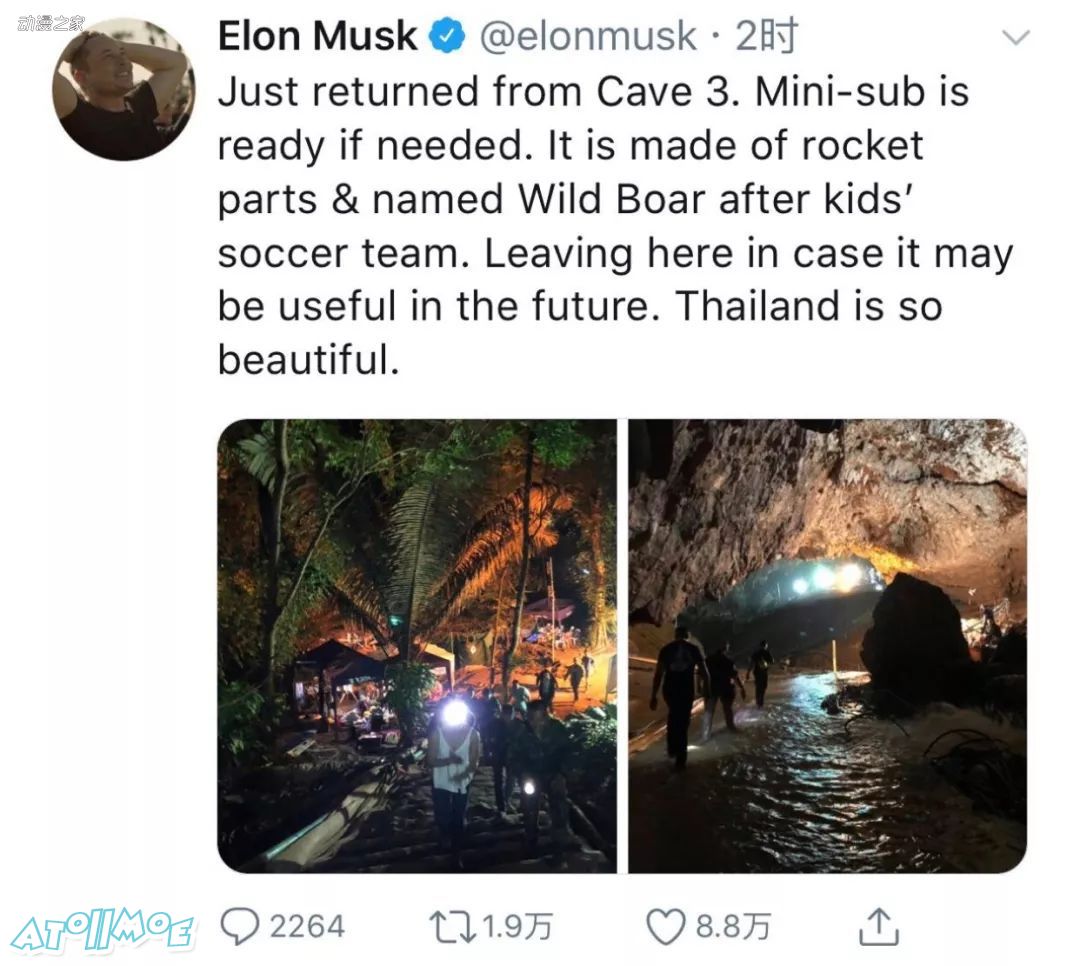Screen dimensions: 1080x966
Task: Retweet this post using the arrows icon
Action: (x=452, y=927)
